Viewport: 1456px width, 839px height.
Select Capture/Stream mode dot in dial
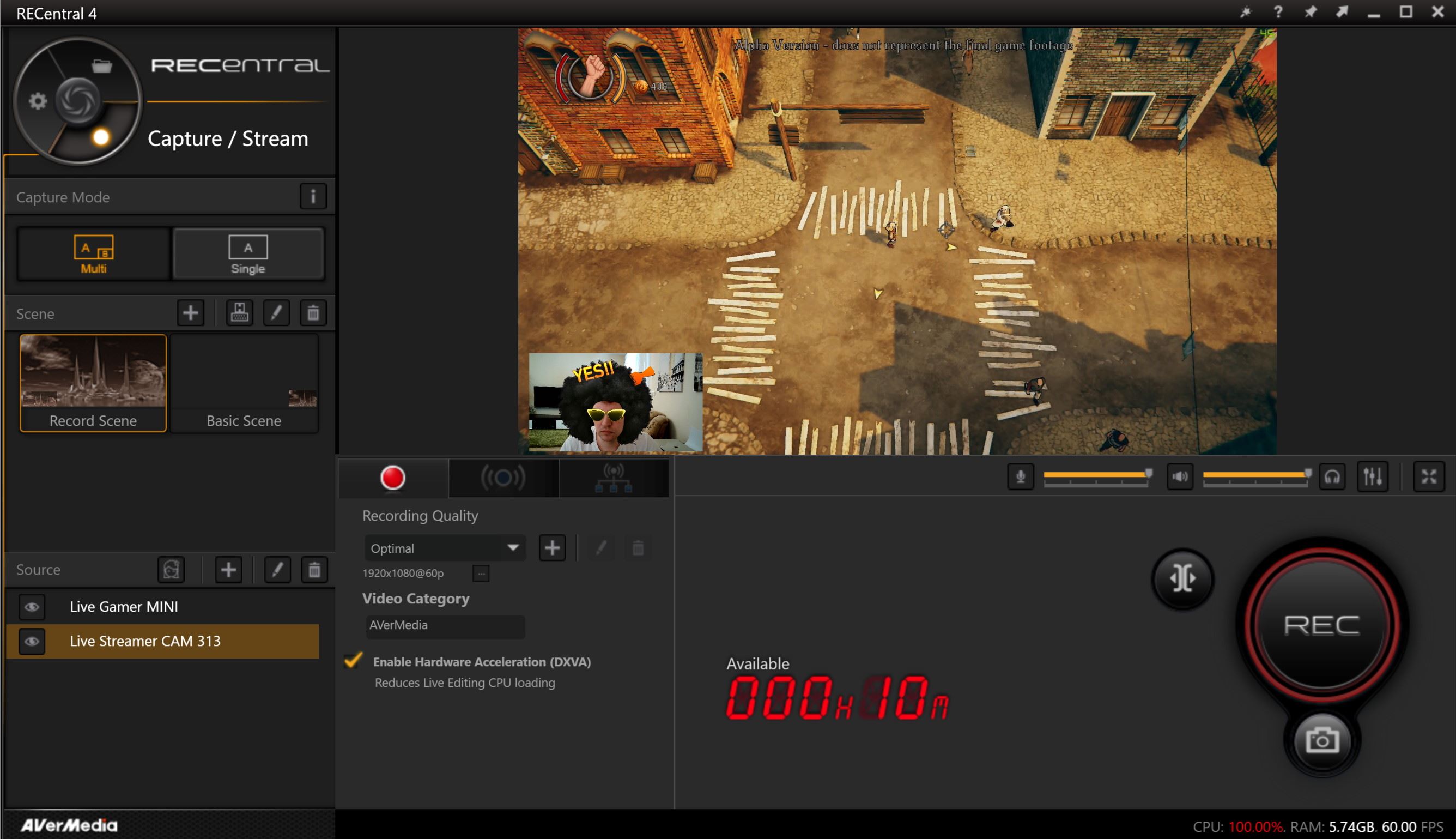(101, 137)
